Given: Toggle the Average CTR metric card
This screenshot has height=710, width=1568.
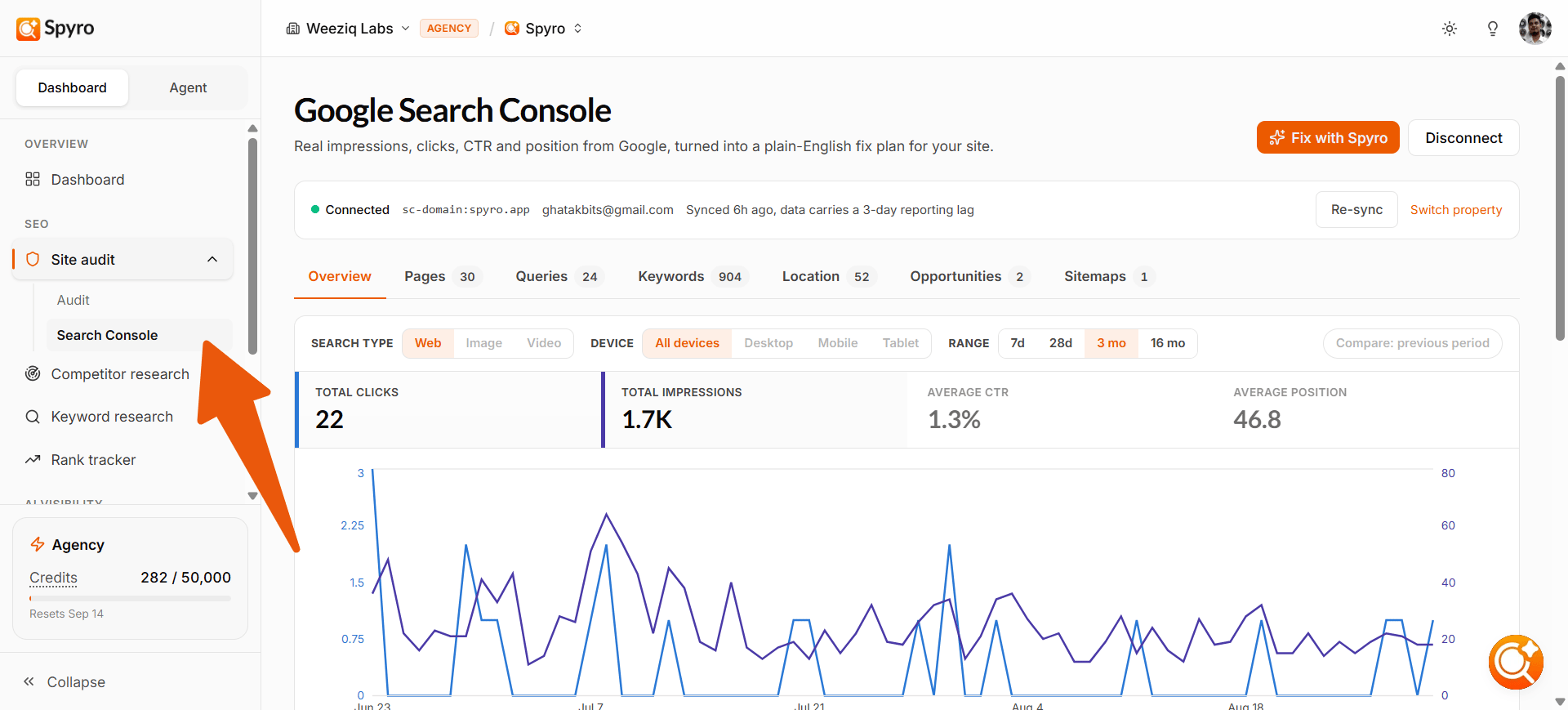Looking at the screenshot, I should click(1060, 409).
